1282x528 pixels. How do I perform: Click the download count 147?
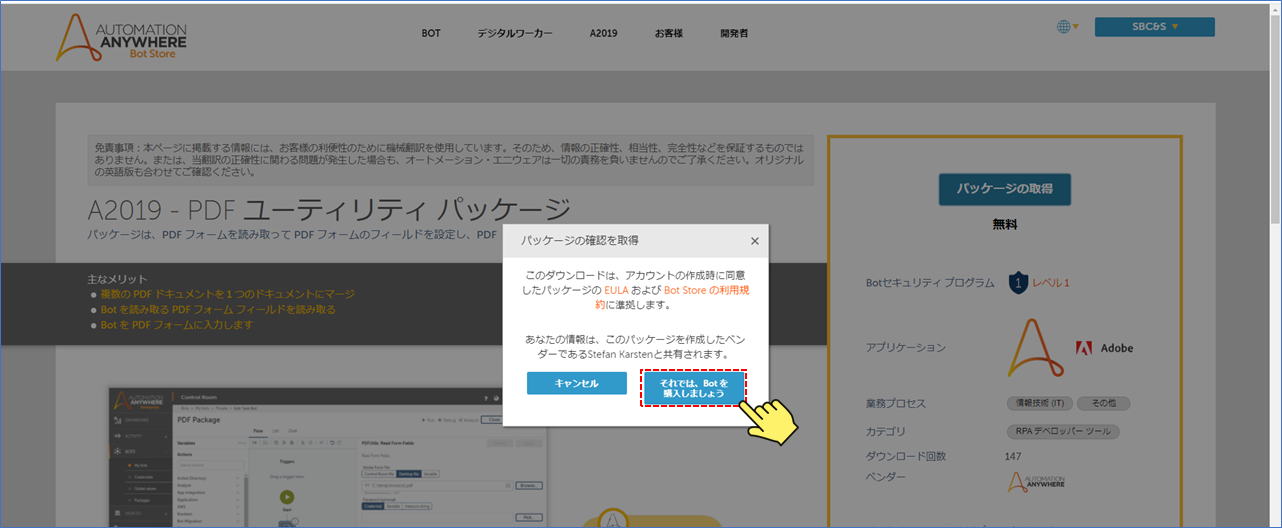[x=1014, y=456]
